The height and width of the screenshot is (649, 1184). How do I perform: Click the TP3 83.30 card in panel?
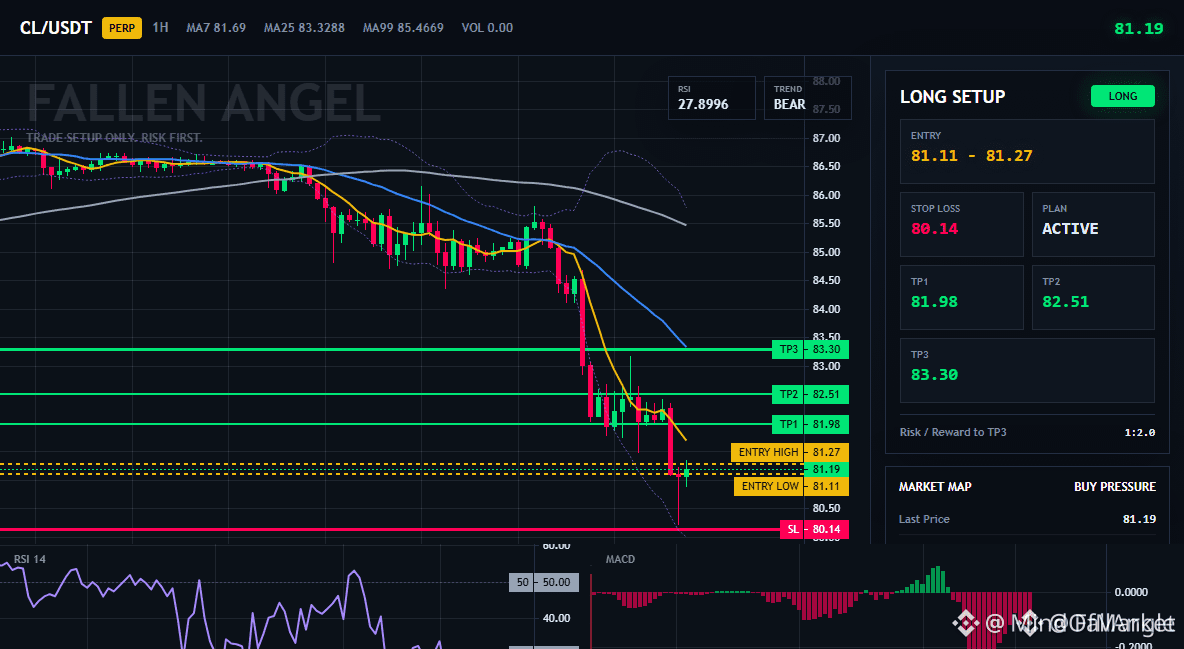point(1027,370)
